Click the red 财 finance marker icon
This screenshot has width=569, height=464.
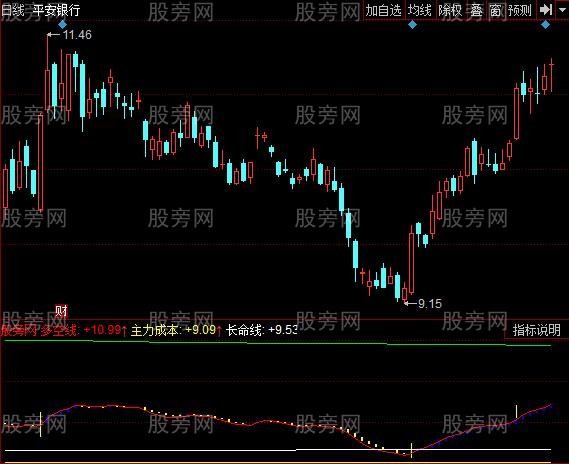(x=61, y=311)
